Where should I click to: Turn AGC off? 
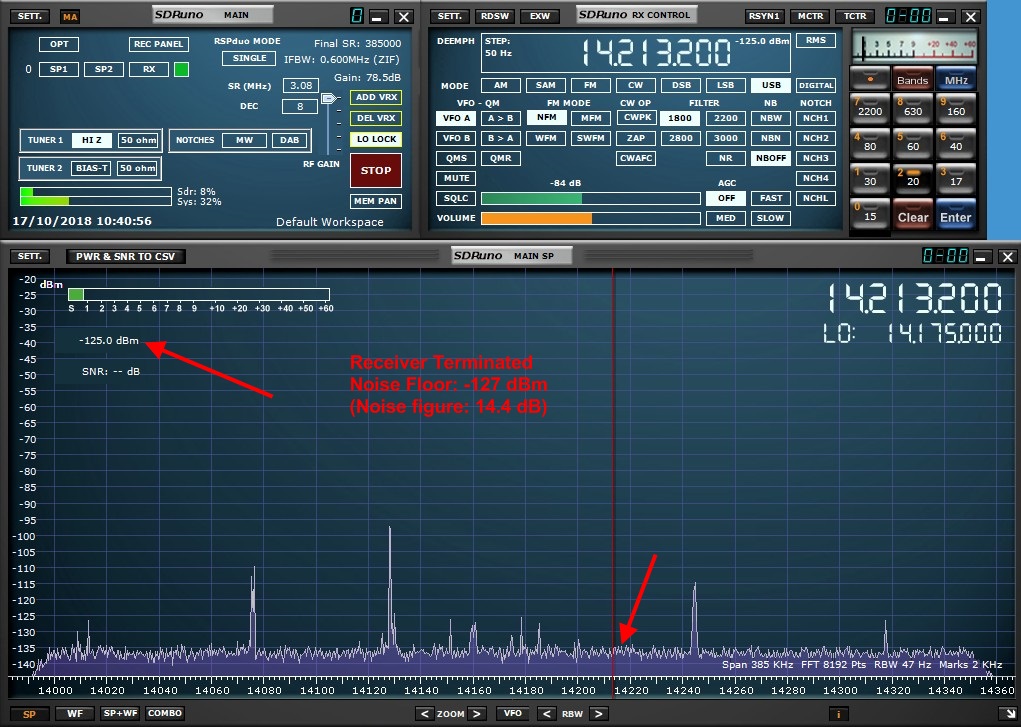click(726, 198)
